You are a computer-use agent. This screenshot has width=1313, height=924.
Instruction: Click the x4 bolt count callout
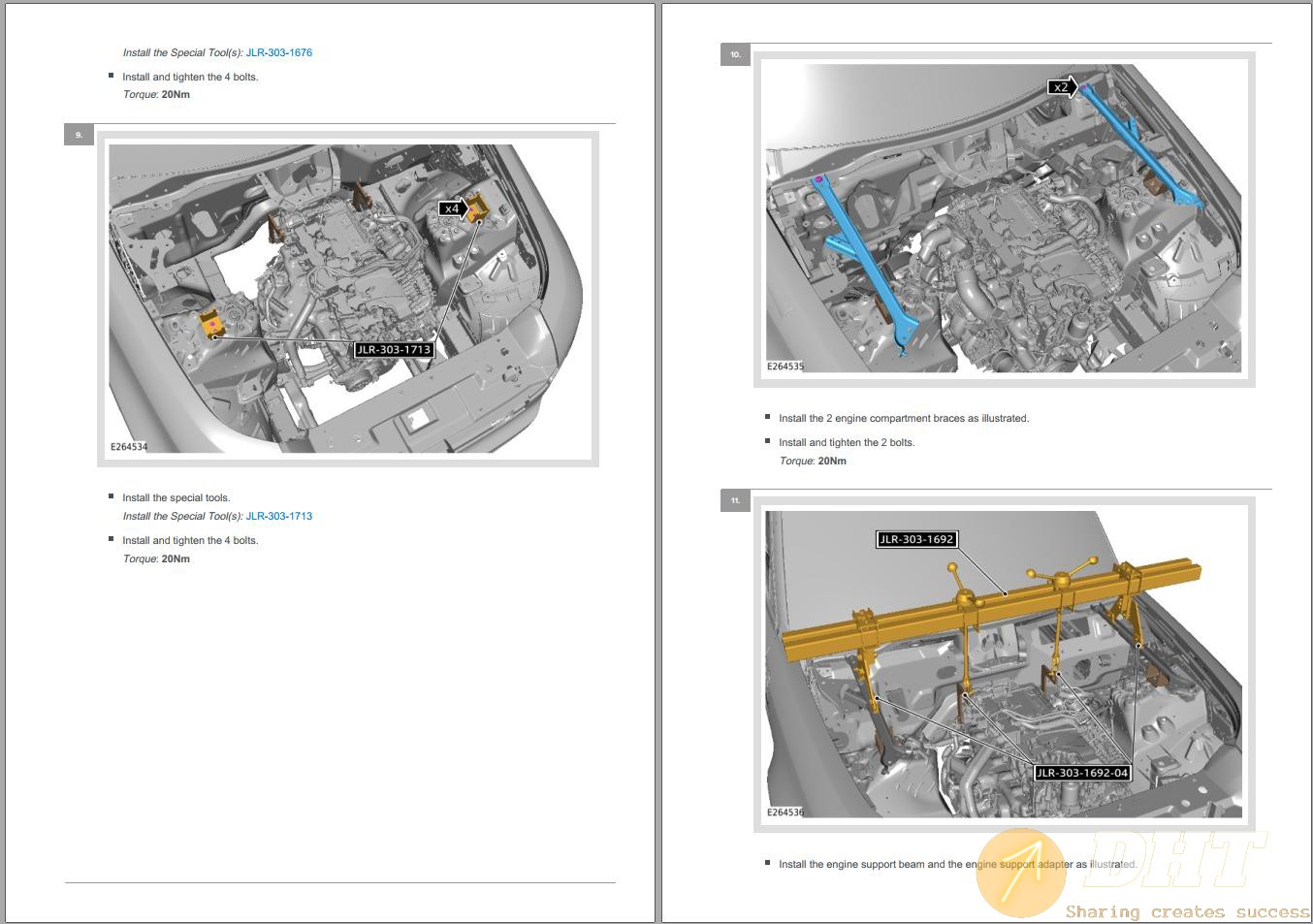coord(453,208)
